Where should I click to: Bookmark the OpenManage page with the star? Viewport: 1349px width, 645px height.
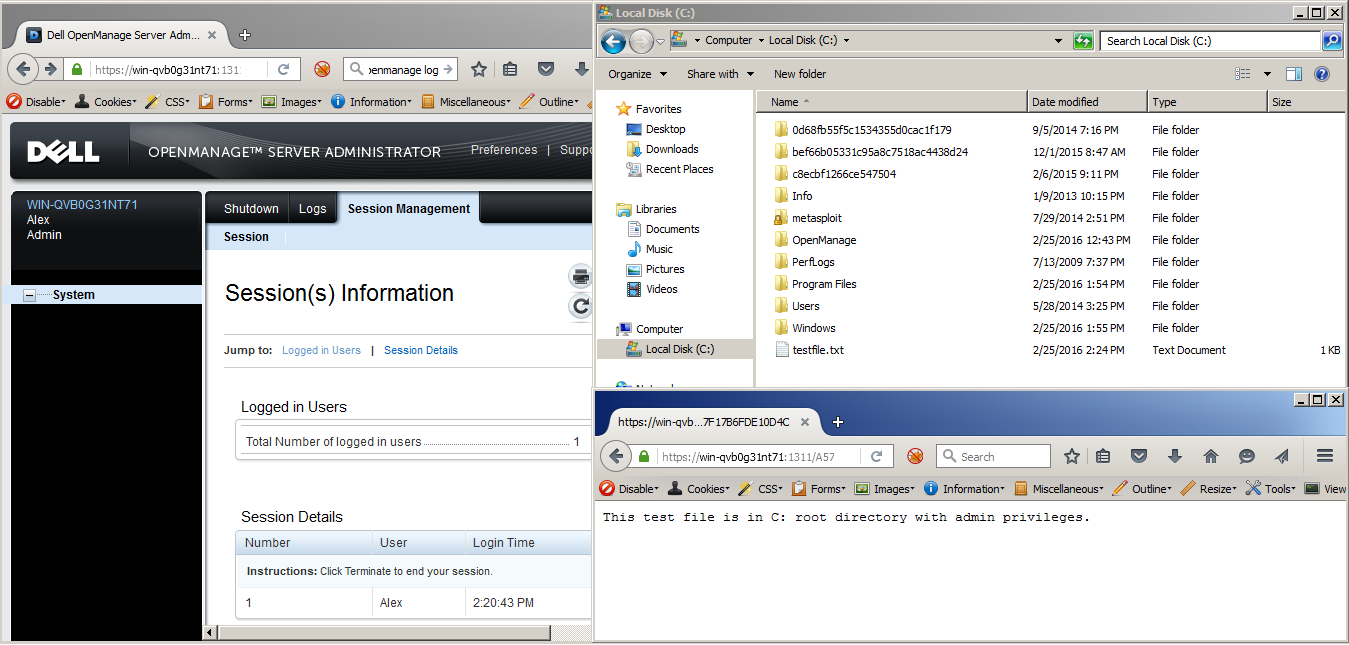[x=479, y=70]
